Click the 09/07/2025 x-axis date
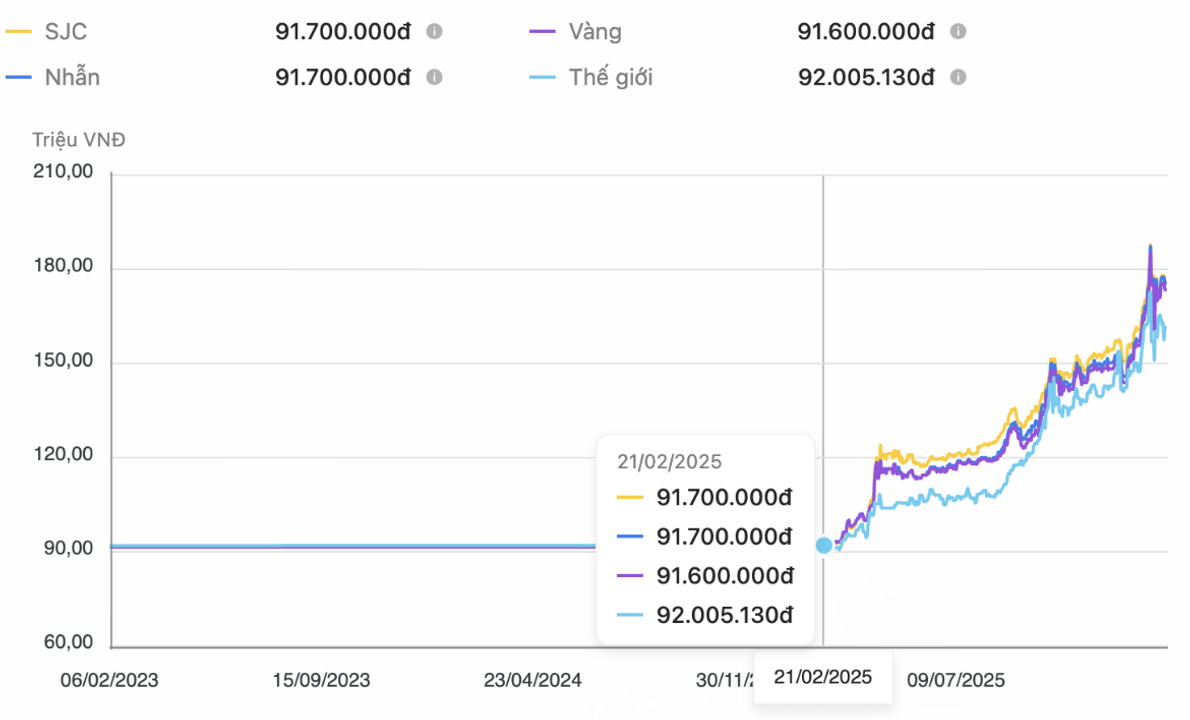Image resolution: width=1190 pixels, height=720 pixels. coord(956,680)
